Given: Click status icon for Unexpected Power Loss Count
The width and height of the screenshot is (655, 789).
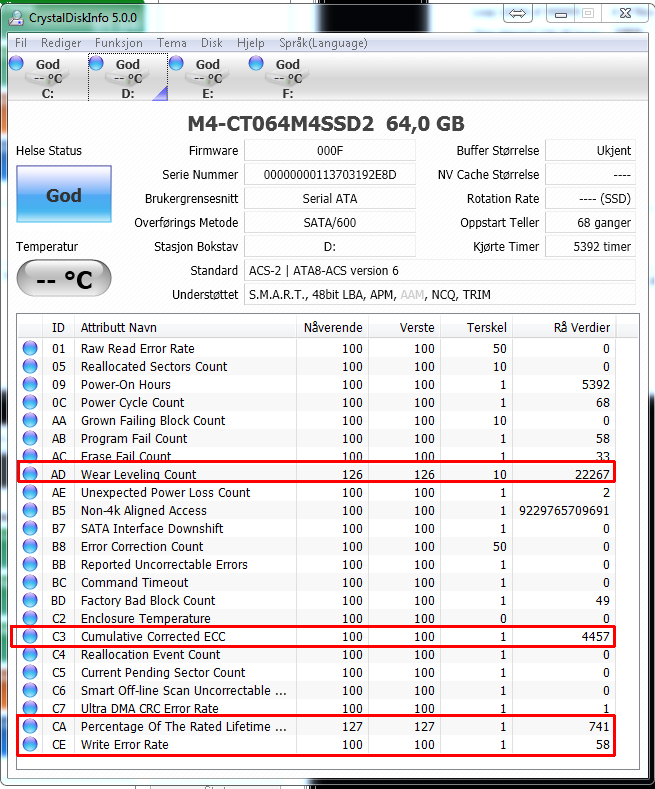Looking at the screenshot, I should (30, 492).
